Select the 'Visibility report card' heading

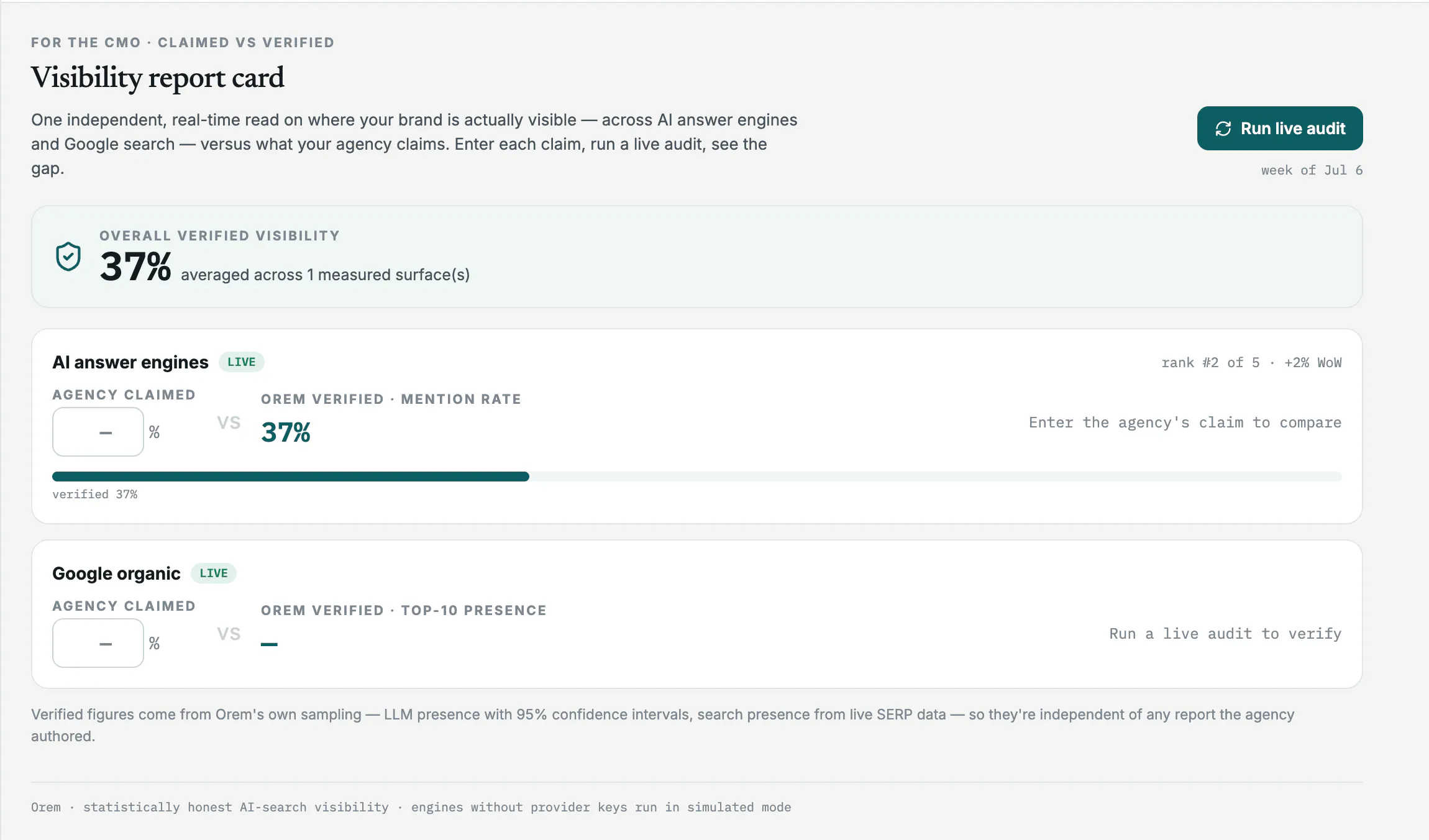[x=158, y=78]
